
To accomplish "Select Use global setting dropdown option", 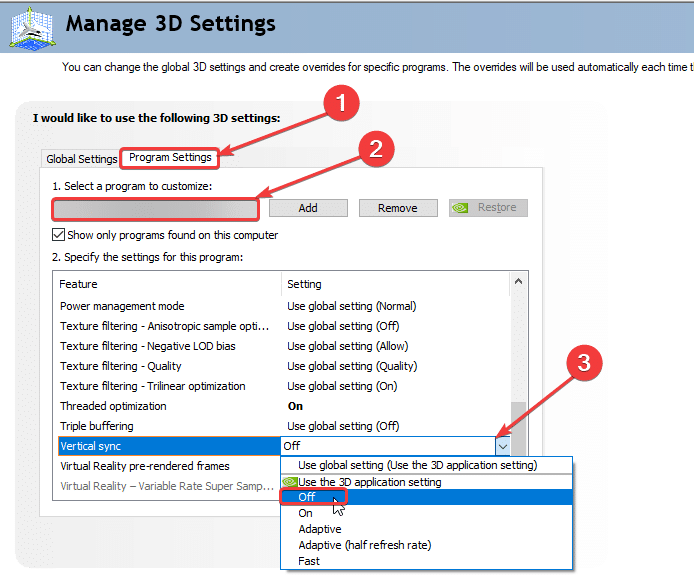I will click(x=417, y=465).
